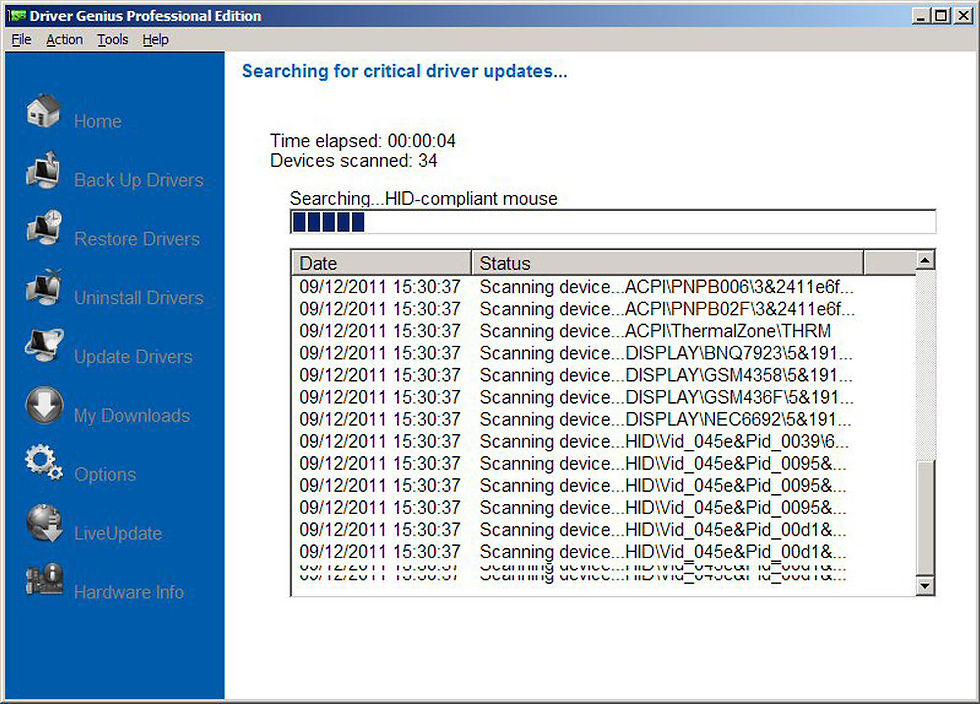Open the Hardware Info section
980x704 pixels.
(x=129, y=592)
